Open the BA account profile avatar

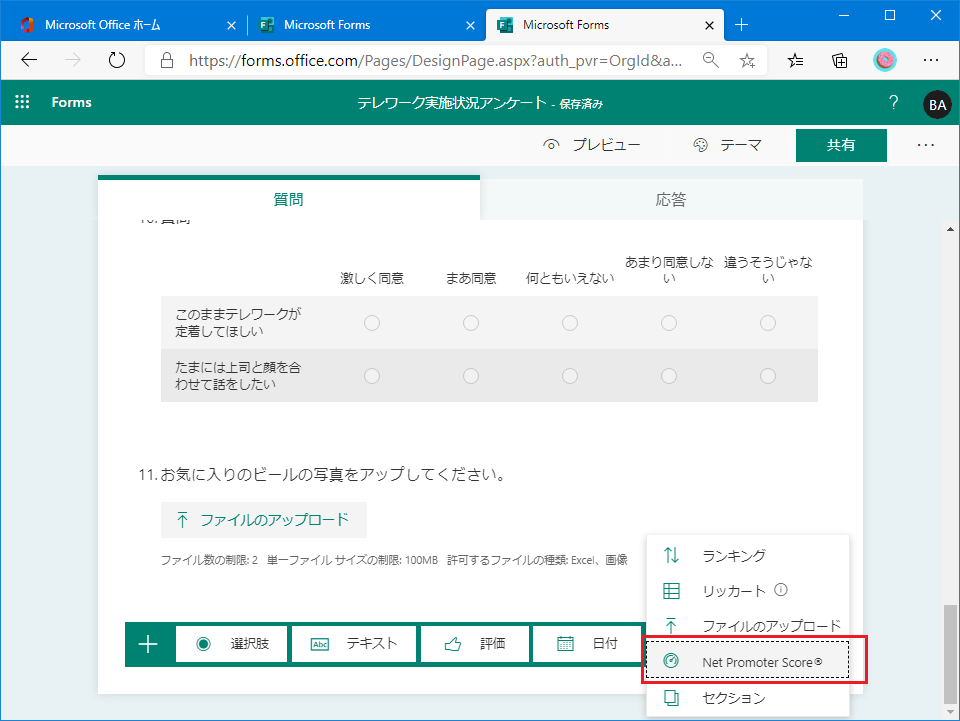[x=937, y=104]
